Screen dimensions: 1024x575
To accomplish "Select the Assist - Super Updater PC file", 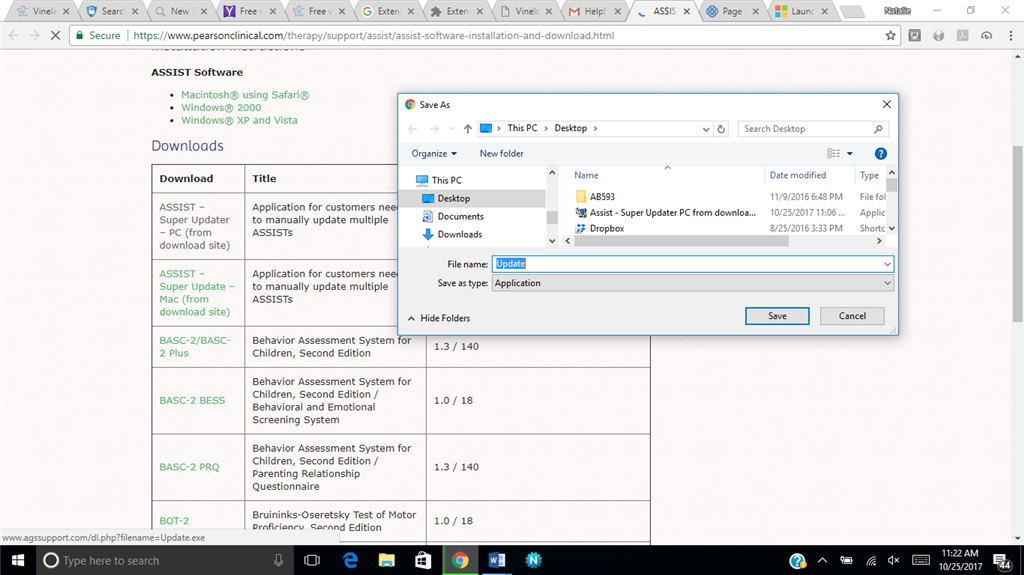I will click(x=673, y=212).
